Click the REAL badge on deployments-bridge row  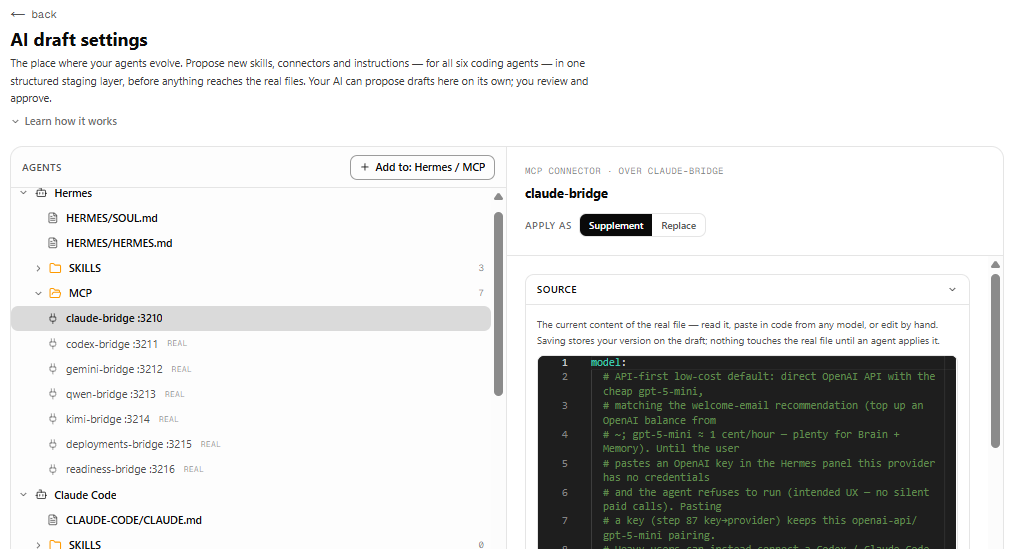click(x=210, y=445)
